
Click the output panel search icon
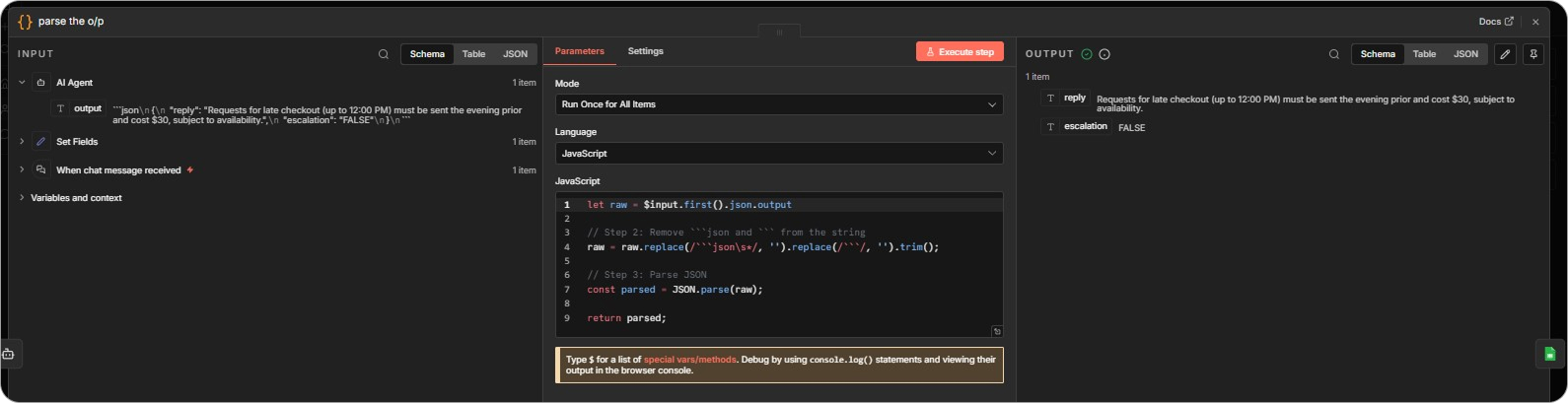point(1334,54)
